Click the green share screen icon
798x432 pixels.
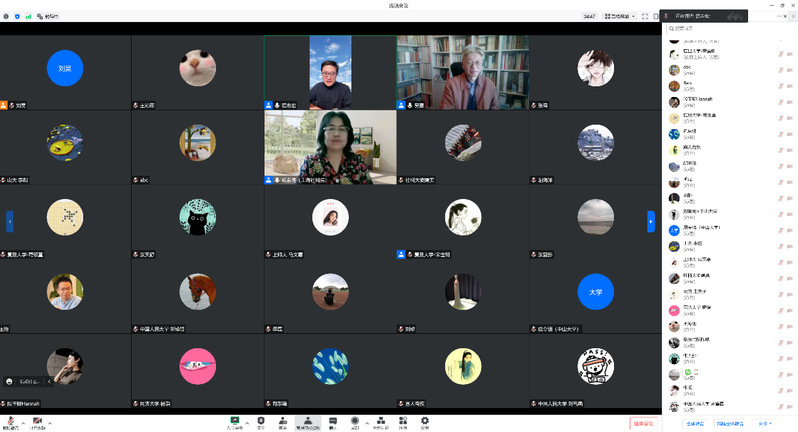coord(235,422)
